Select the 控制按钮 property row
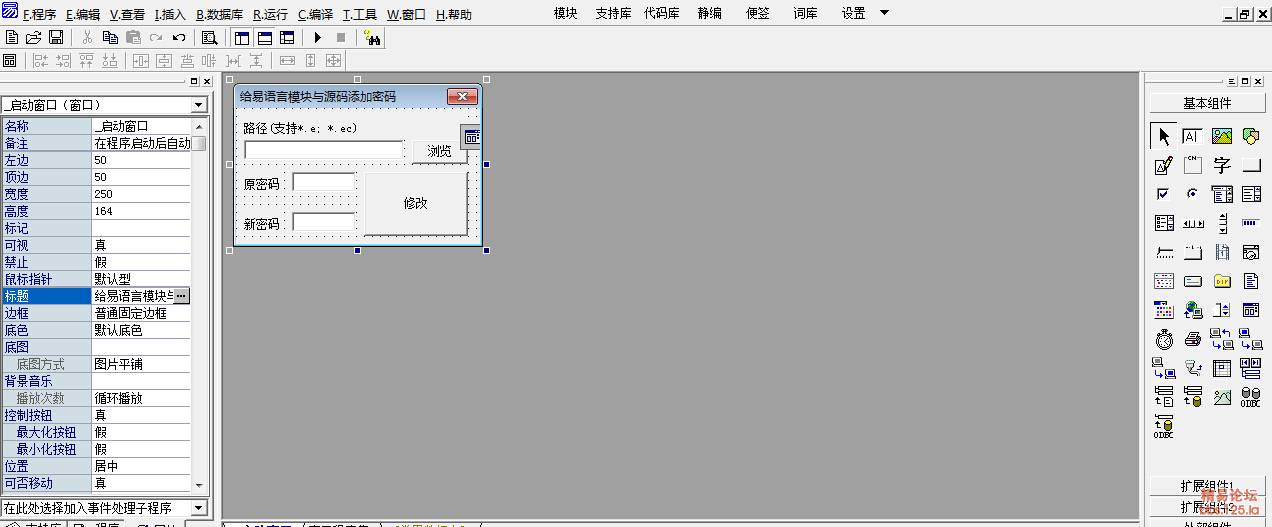Viewport: 1272px width, 527px height. click(x=96, y=415)
